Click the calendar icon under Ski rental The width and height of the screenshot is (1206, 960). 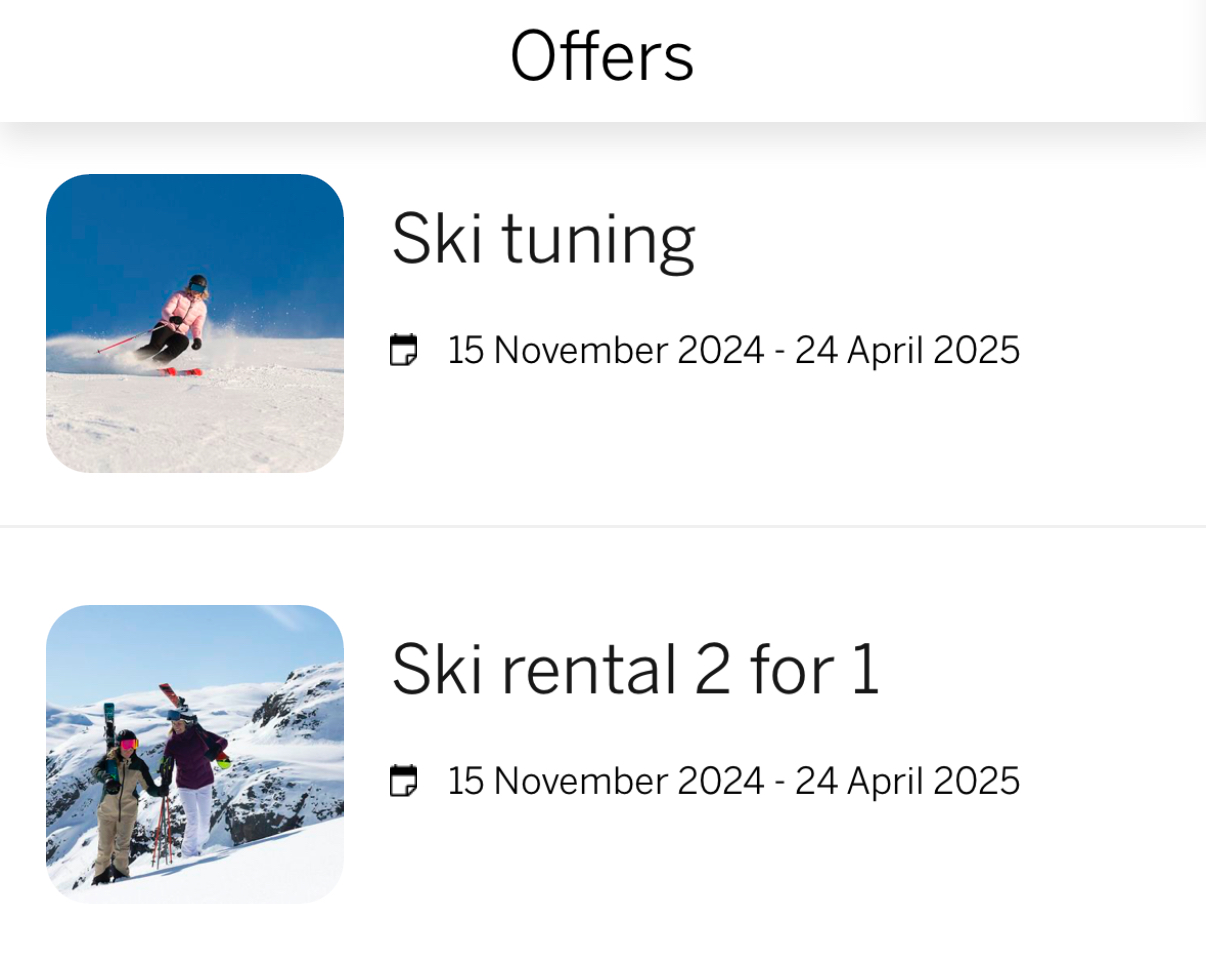click(x=403, y=781)
